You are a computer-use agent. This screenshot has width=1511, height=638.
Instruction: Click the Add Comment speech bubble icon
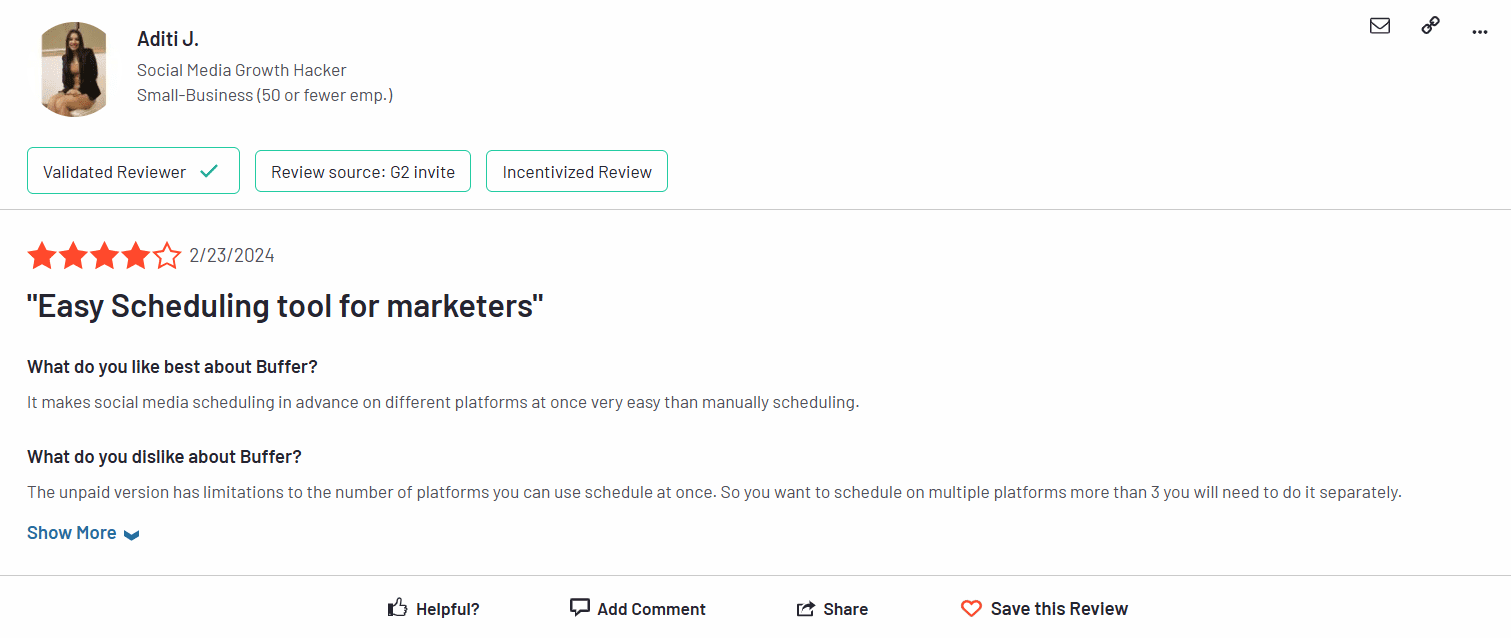[579, 608]
